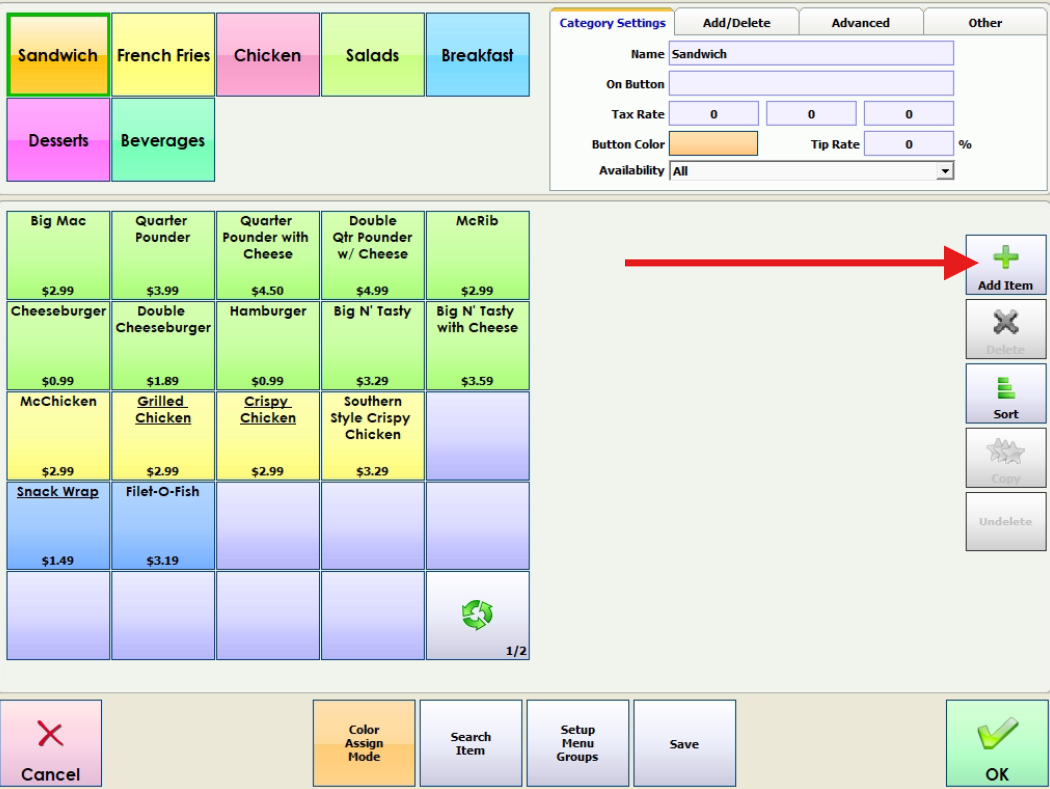Switch to the Category Settings tab
The image size is (1050, 789).
point(612,23)
